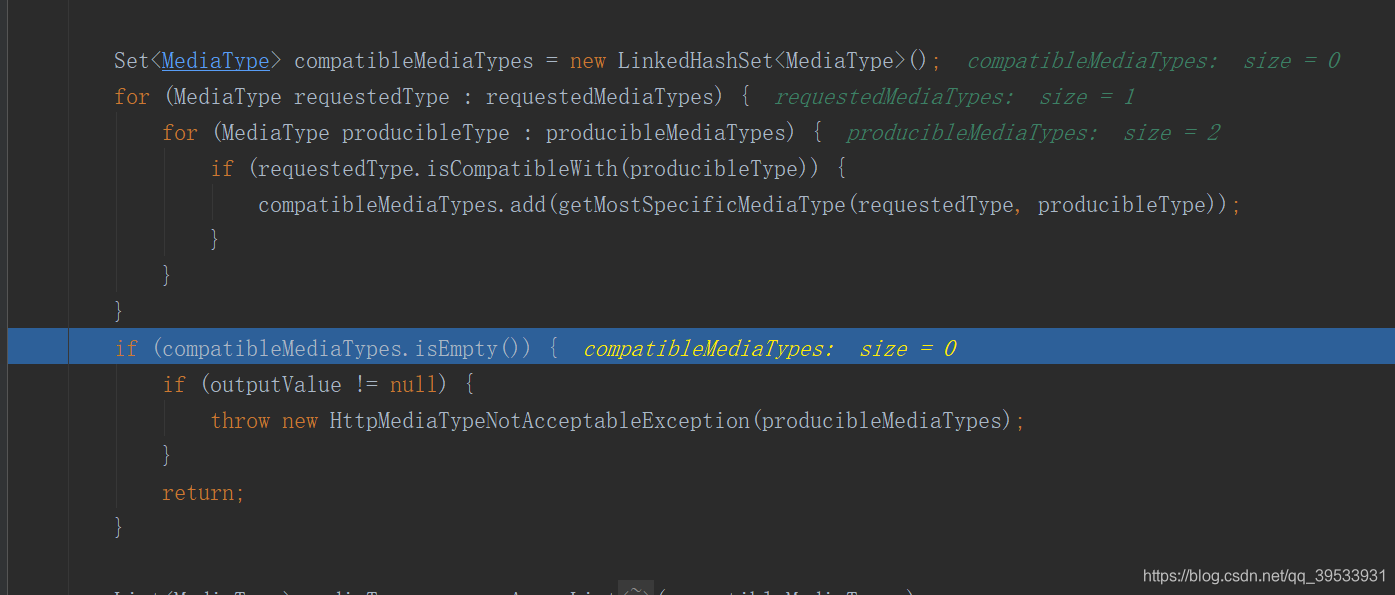
Task: Click producibleType variable in inner for declaration
Action: click(426, 133)
